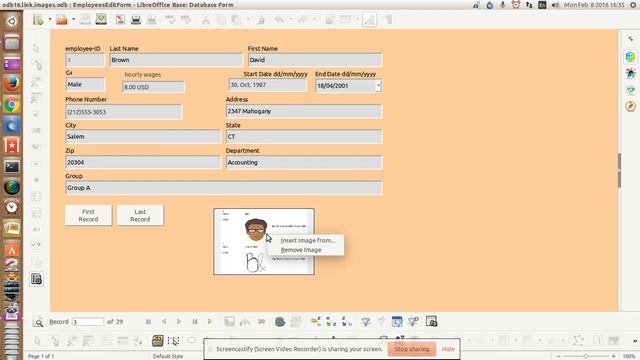Viewport: 640px width, 360px height.
Task: Click the Find Record magnifier icon
Action: [38, 322]
